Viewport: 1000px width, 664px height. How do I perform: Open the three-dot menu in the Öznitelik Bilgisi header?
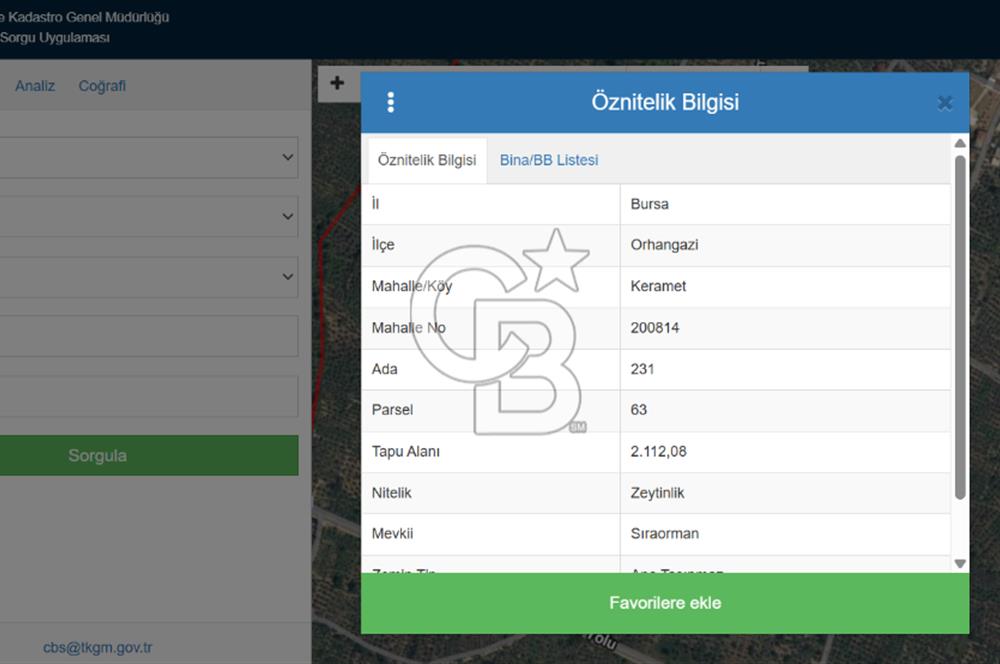(x=391, y=102)
